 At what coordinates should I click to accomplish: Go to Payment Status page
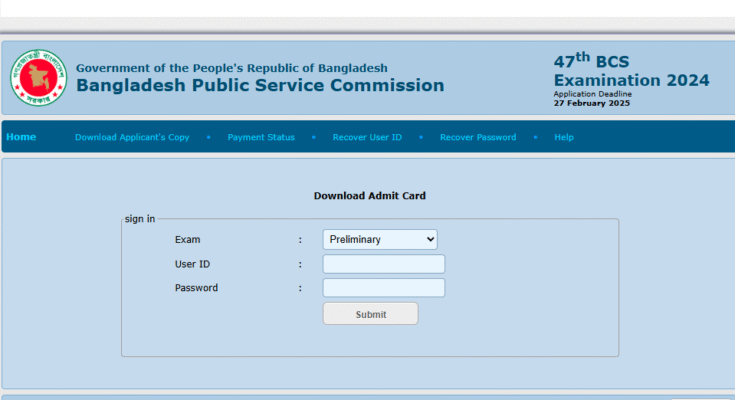(x=261, y=137)
